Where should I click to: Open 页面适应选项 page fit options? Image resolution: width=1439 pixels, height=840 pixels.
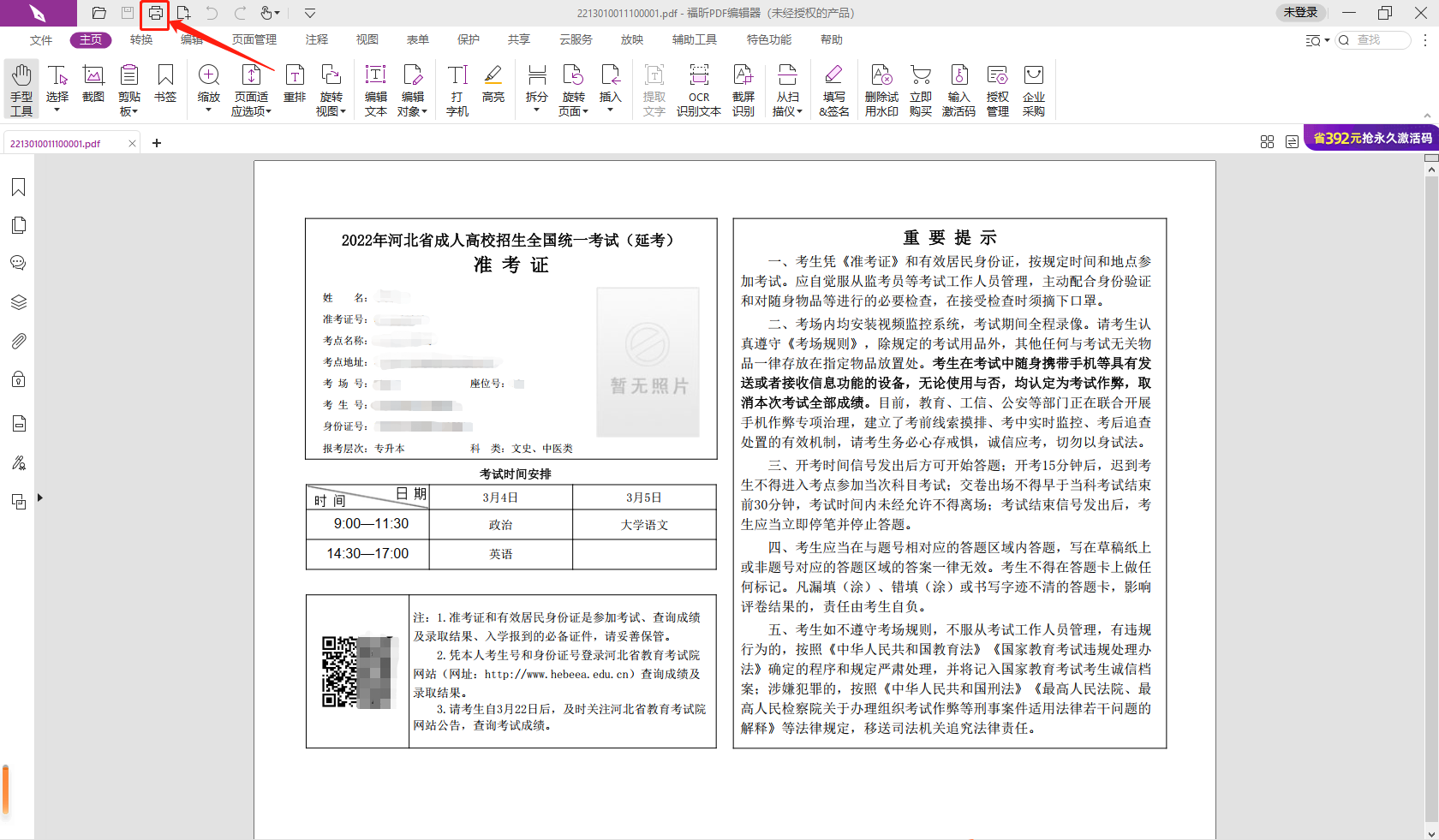pos(251,89)
